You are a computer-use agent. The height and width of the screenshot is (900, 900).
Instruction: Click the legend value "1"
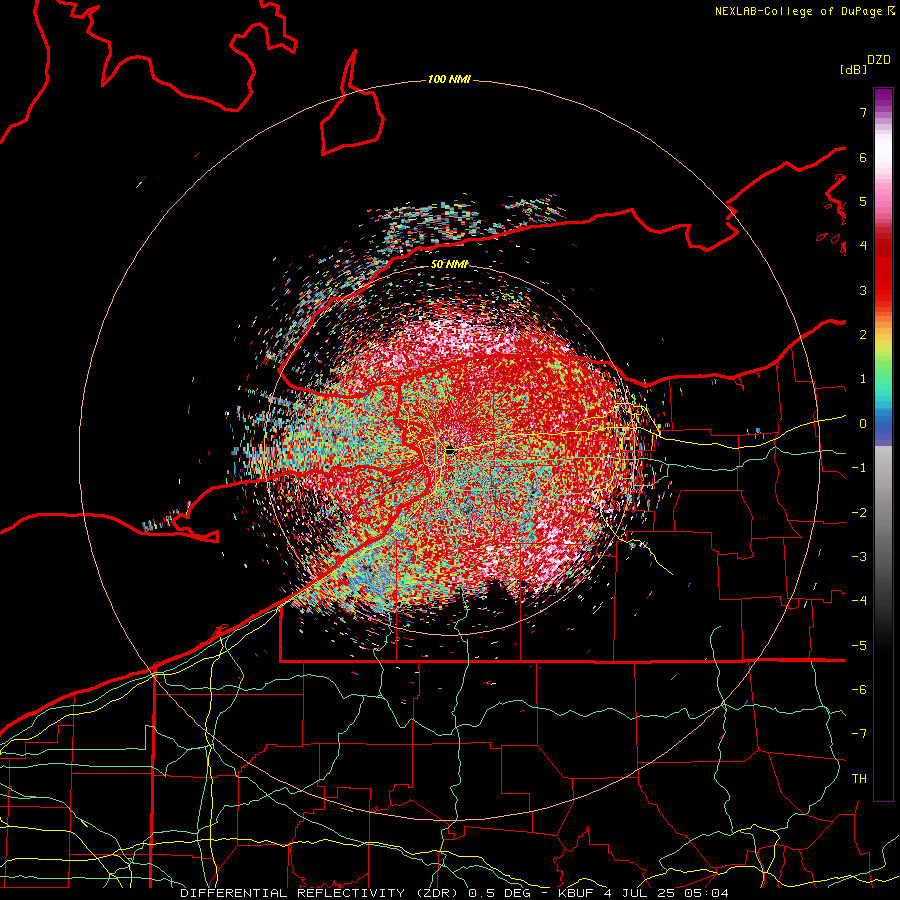click(x=863, y=379)
